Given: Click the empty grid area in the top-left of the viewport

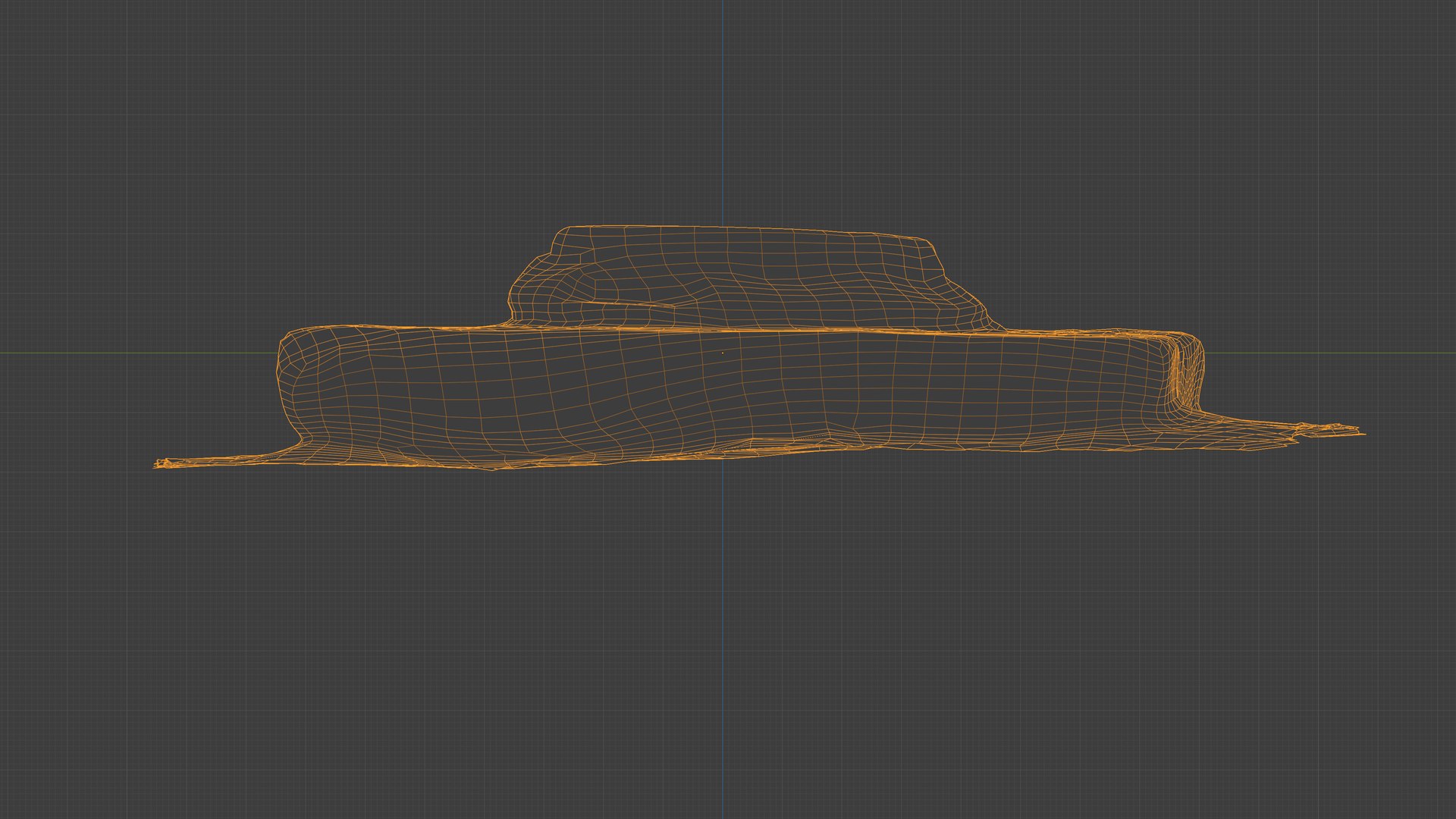Looking at the screenshot, I should pyautogui.click(x=152, y=114).
